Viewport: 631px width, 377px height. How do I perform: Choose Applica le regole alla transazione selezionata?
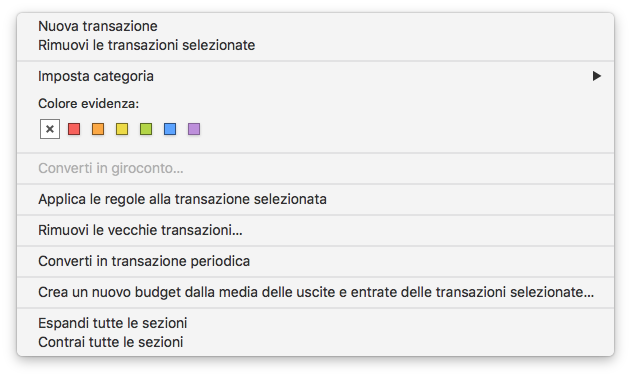(316, 199)
